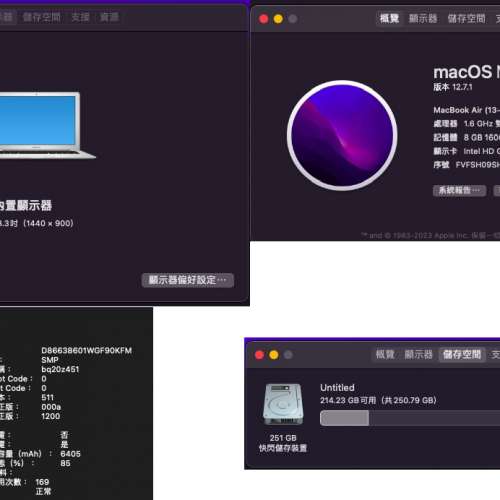Screen dimensions: 500x500
Task: Click the 否 value in battery report
Action: pyautogui.click(x=64, y=435)
